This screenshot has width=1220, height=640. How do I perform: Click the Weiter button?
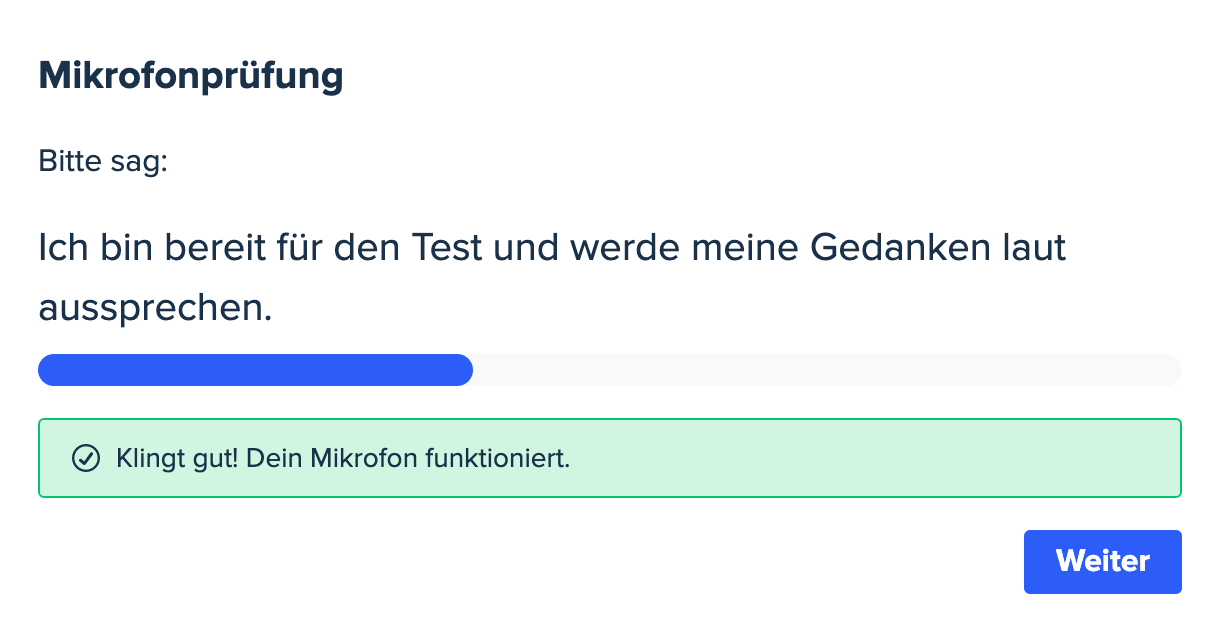pos(1102,561)
